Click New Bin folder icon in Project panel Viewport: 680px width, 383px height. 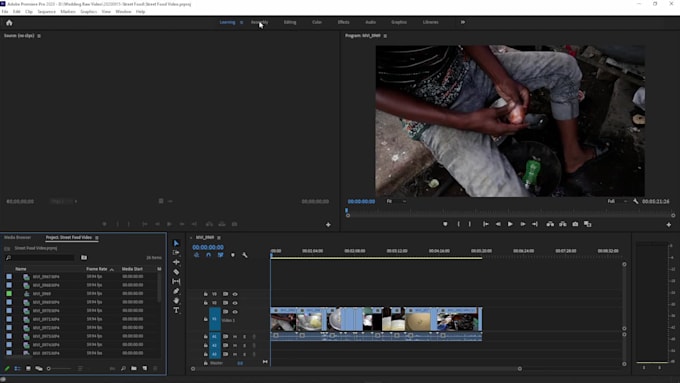coord(134,369)
